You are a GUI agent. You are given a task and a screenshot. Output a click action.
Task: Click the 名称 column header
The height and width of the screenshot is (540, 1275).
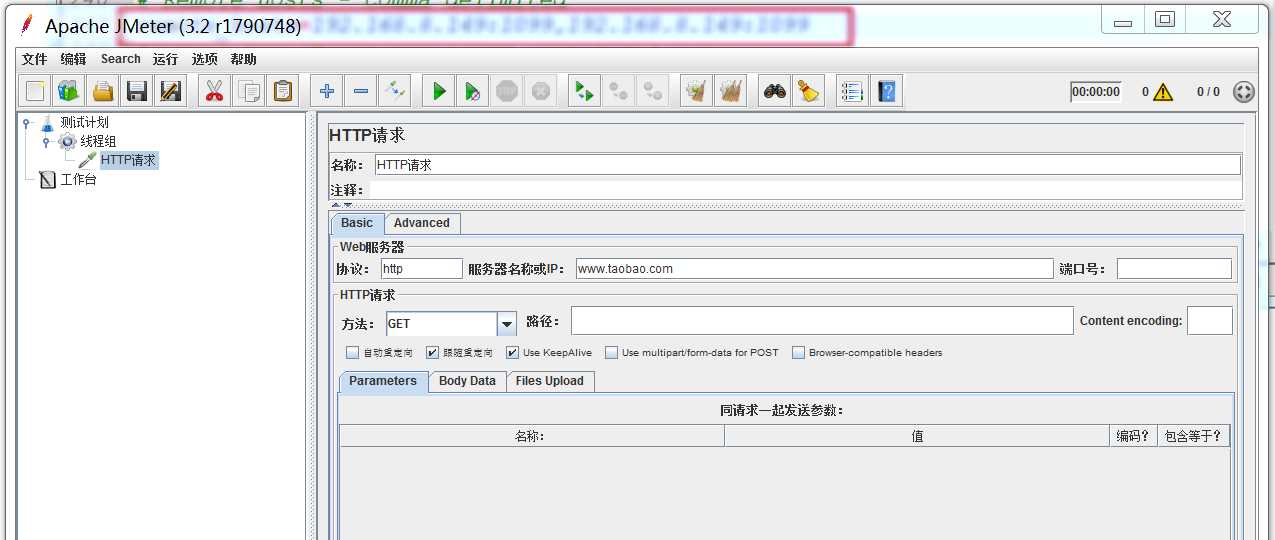click(531, 436)
